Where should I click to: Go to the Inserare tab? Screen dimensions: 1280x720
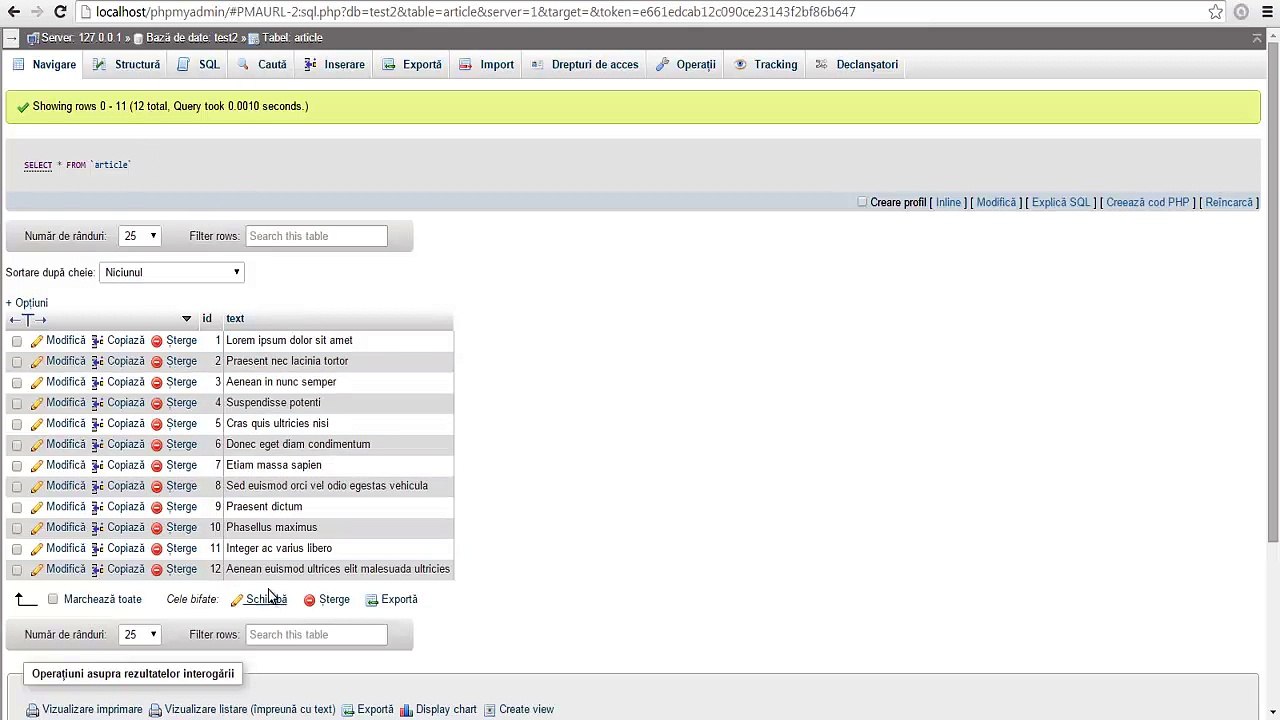tap(334, 64)
